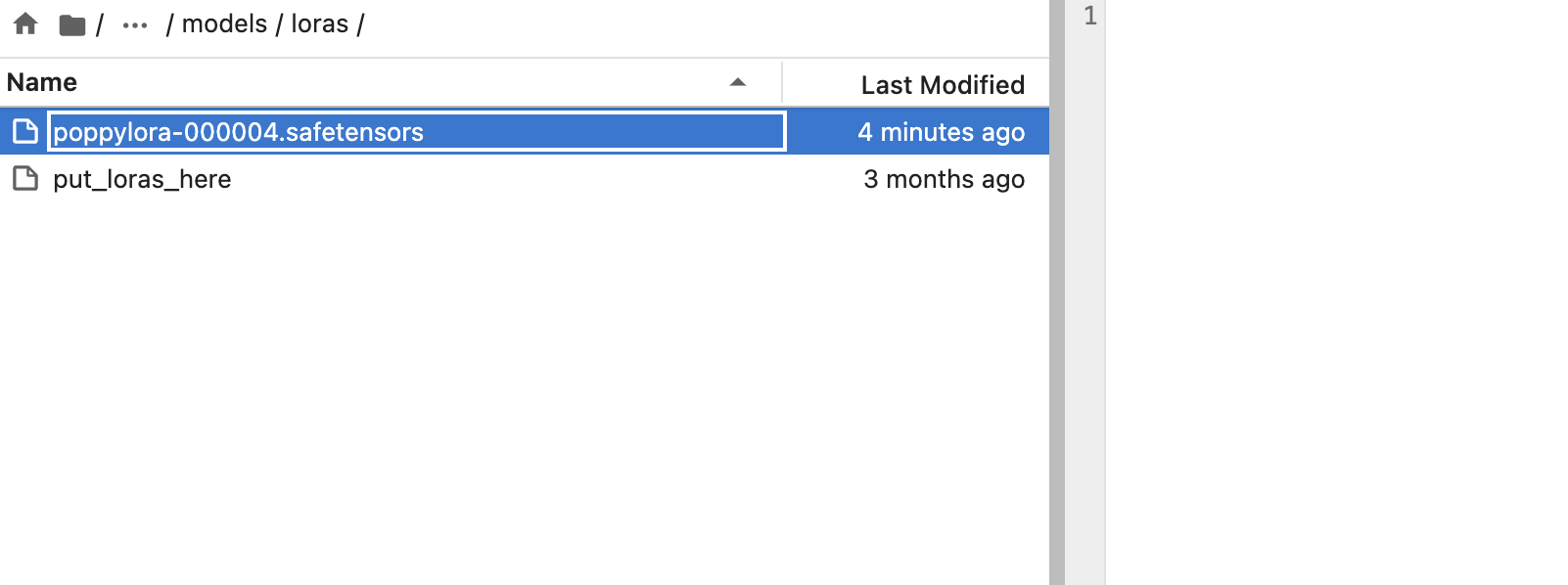
Task: Sort files by Last Modified header
Action: pyautogui.click(x=943, y=84)
